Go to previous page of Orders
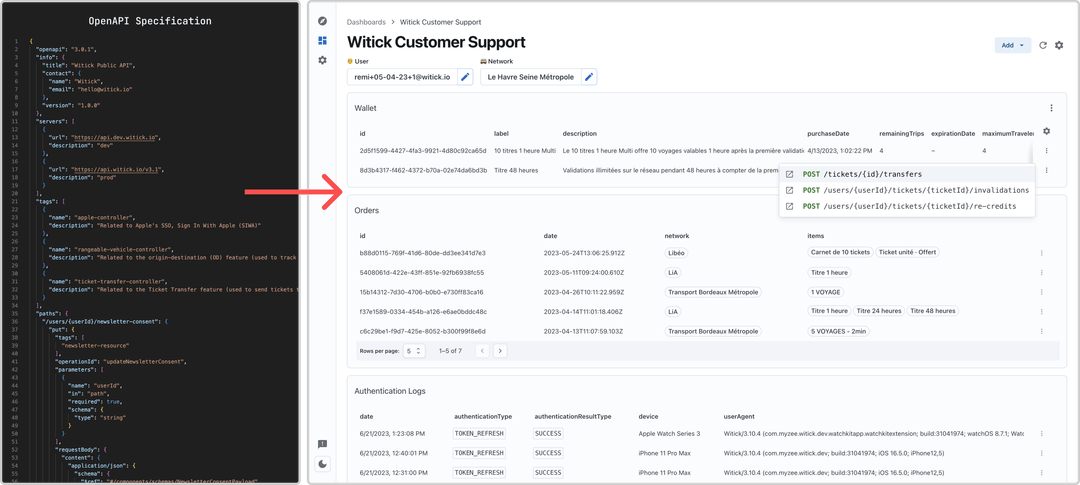1080x485 pixels. click(x=483, y=351)
